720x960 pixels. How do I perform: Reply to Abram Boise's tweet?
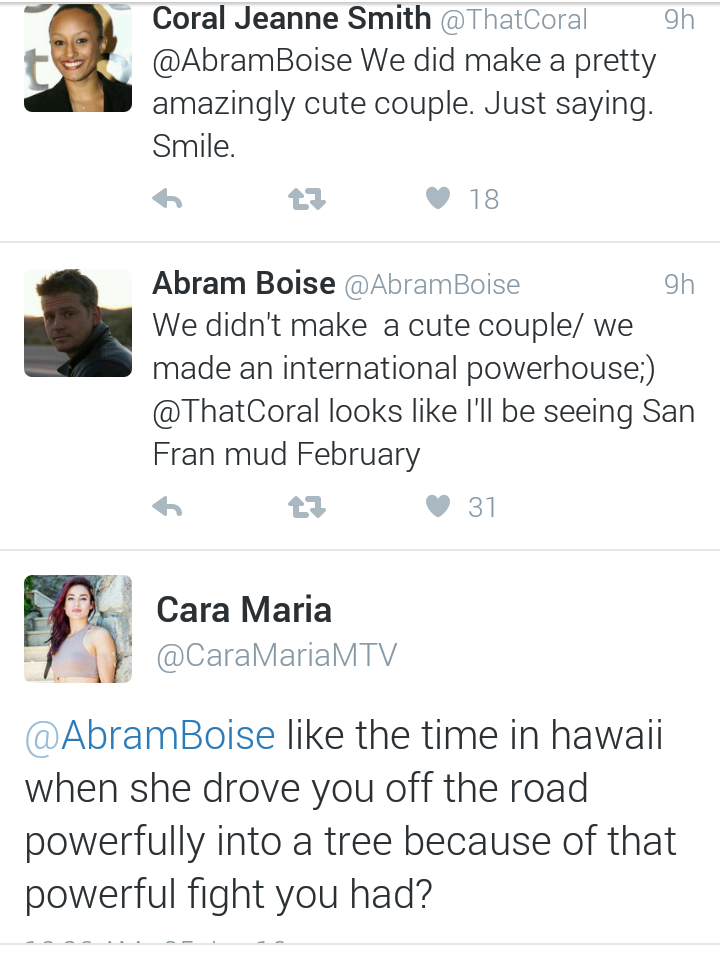[x=167, y=507]
